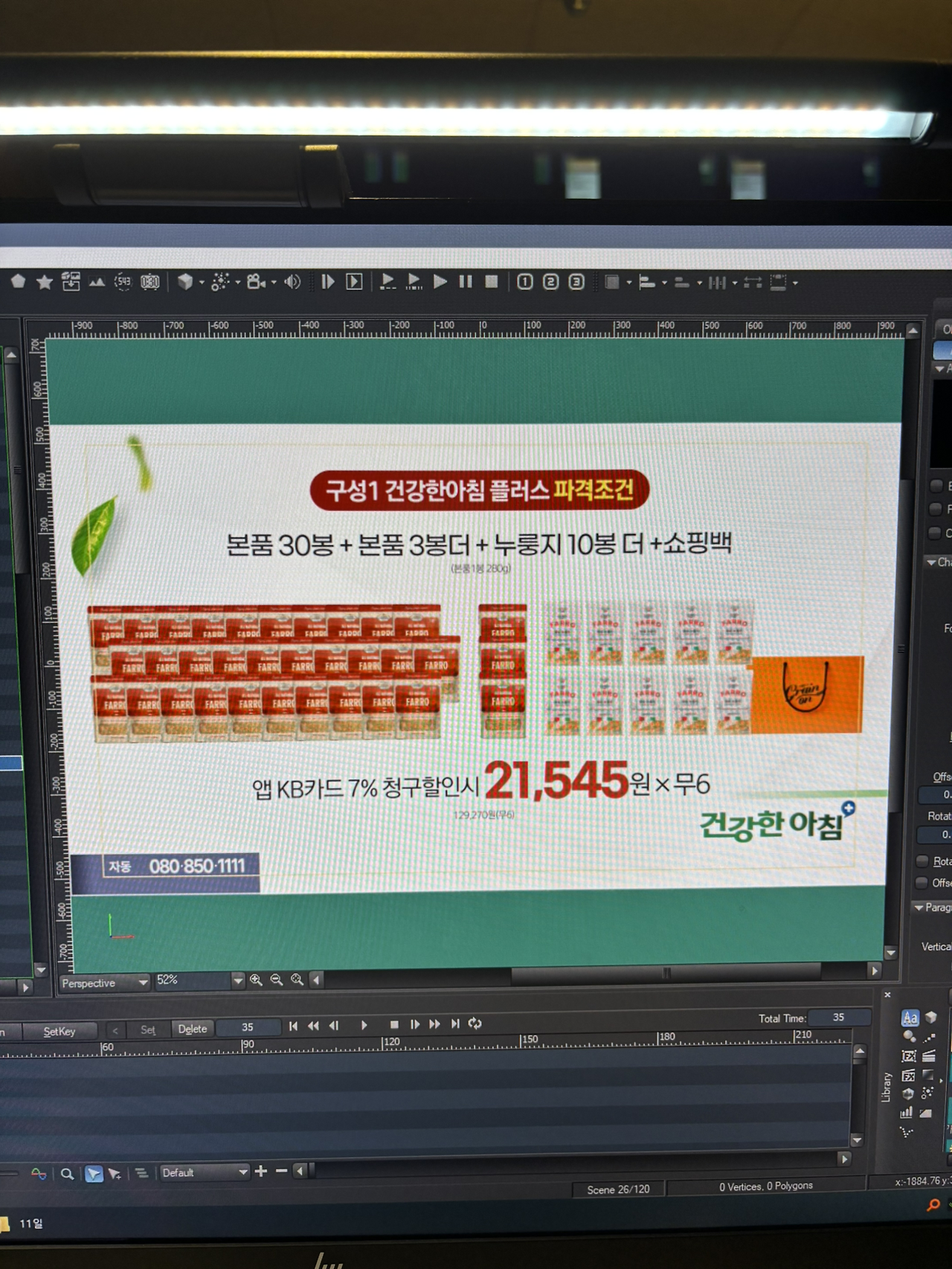Play the timeline animation

pos(364,1025)
